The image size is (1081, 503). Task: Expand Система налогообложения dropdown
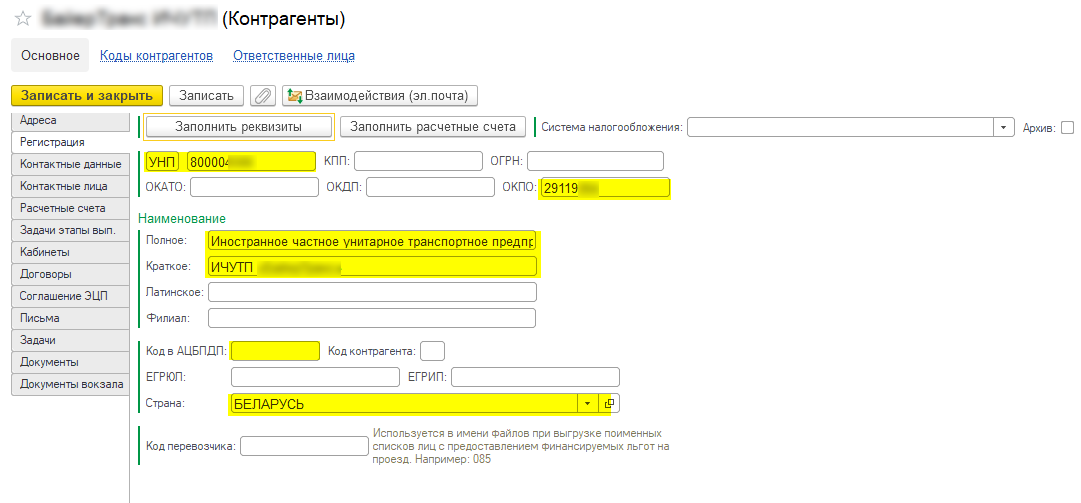pos(1004,127)
